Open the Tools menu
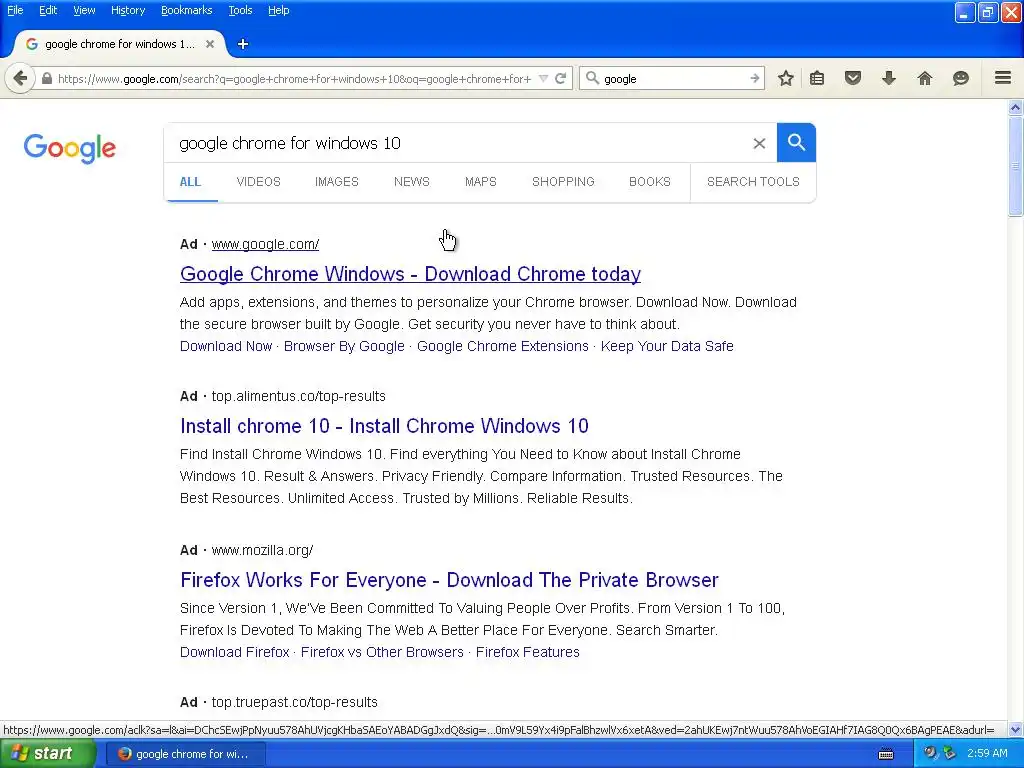The width and height of the screenshot is (1024, 768). tap(240, 10)
